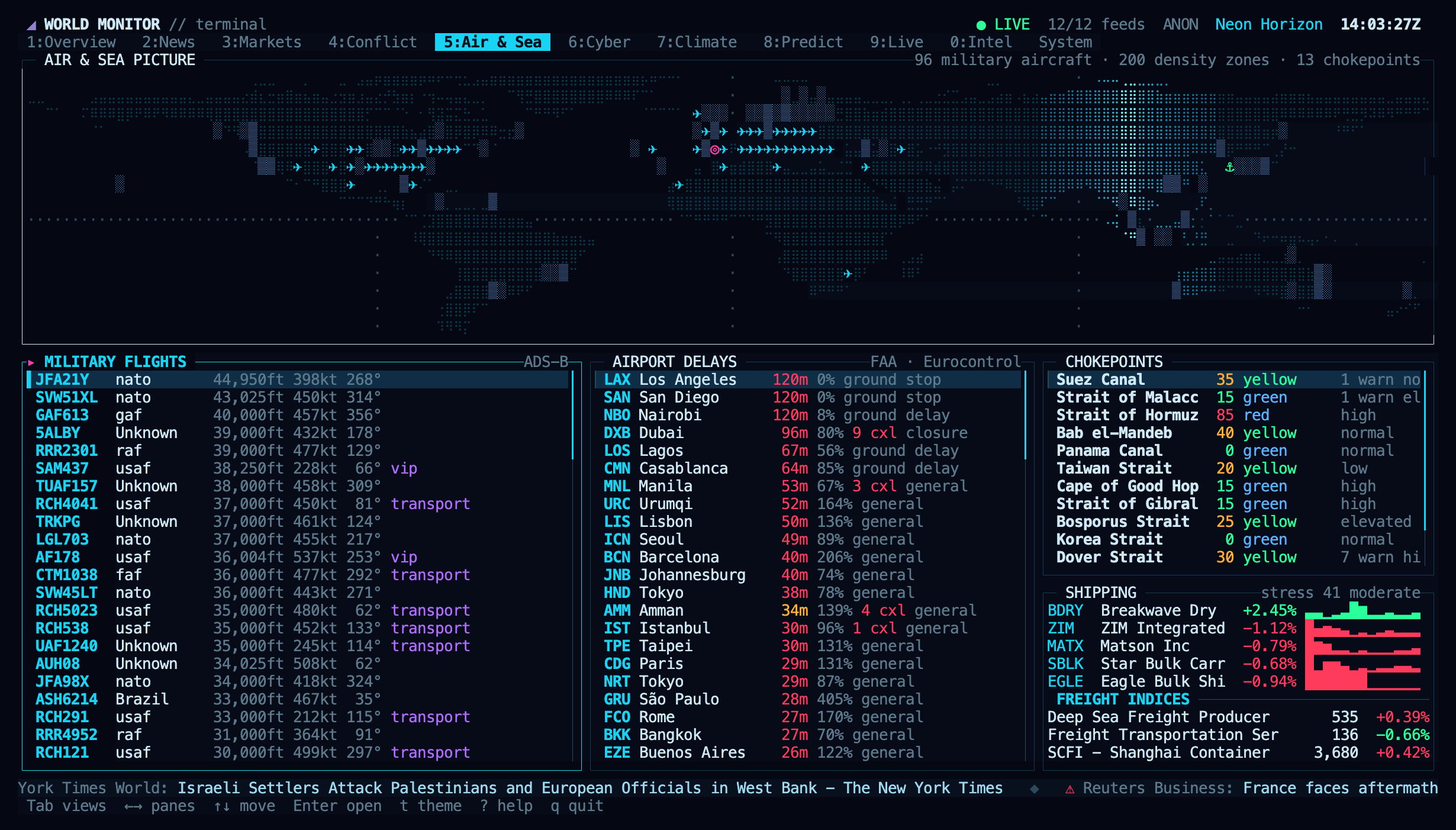This screenshot has width=1456, height=830.
Task: Select DXB Dubai delay row
Action: coord(808,433)
